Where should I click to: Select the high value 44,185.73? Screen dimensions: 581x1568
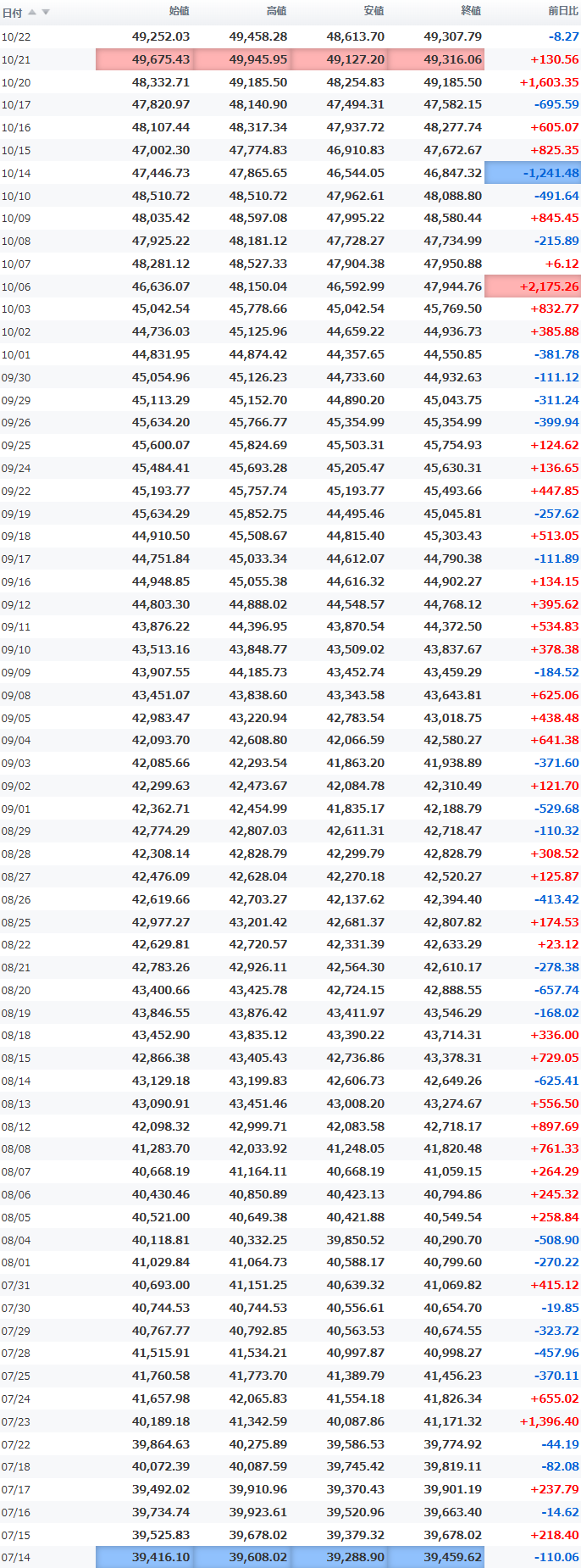258,672
